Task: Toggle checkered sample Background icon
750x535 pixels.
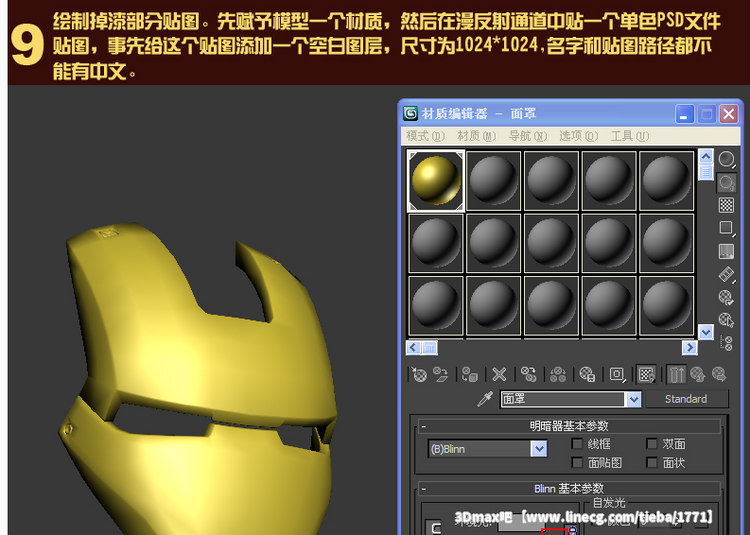Action: tap(727, 206)
